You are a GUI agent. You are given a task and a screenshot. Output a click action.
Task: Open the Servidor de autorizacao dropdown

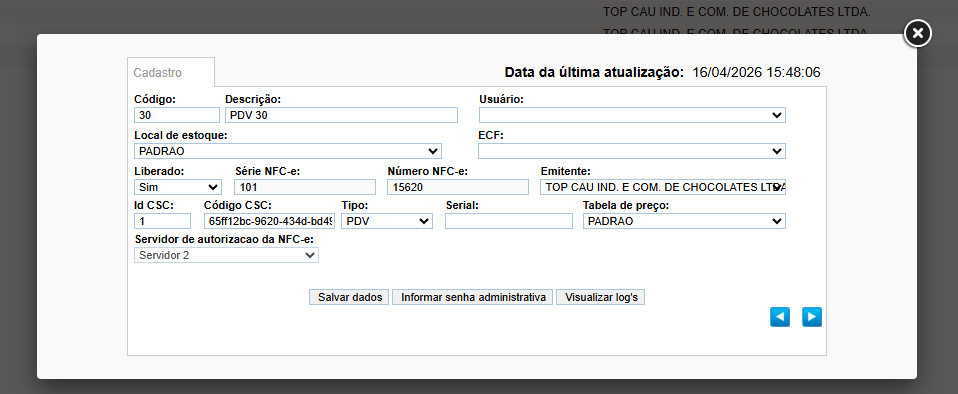[226, 255]
